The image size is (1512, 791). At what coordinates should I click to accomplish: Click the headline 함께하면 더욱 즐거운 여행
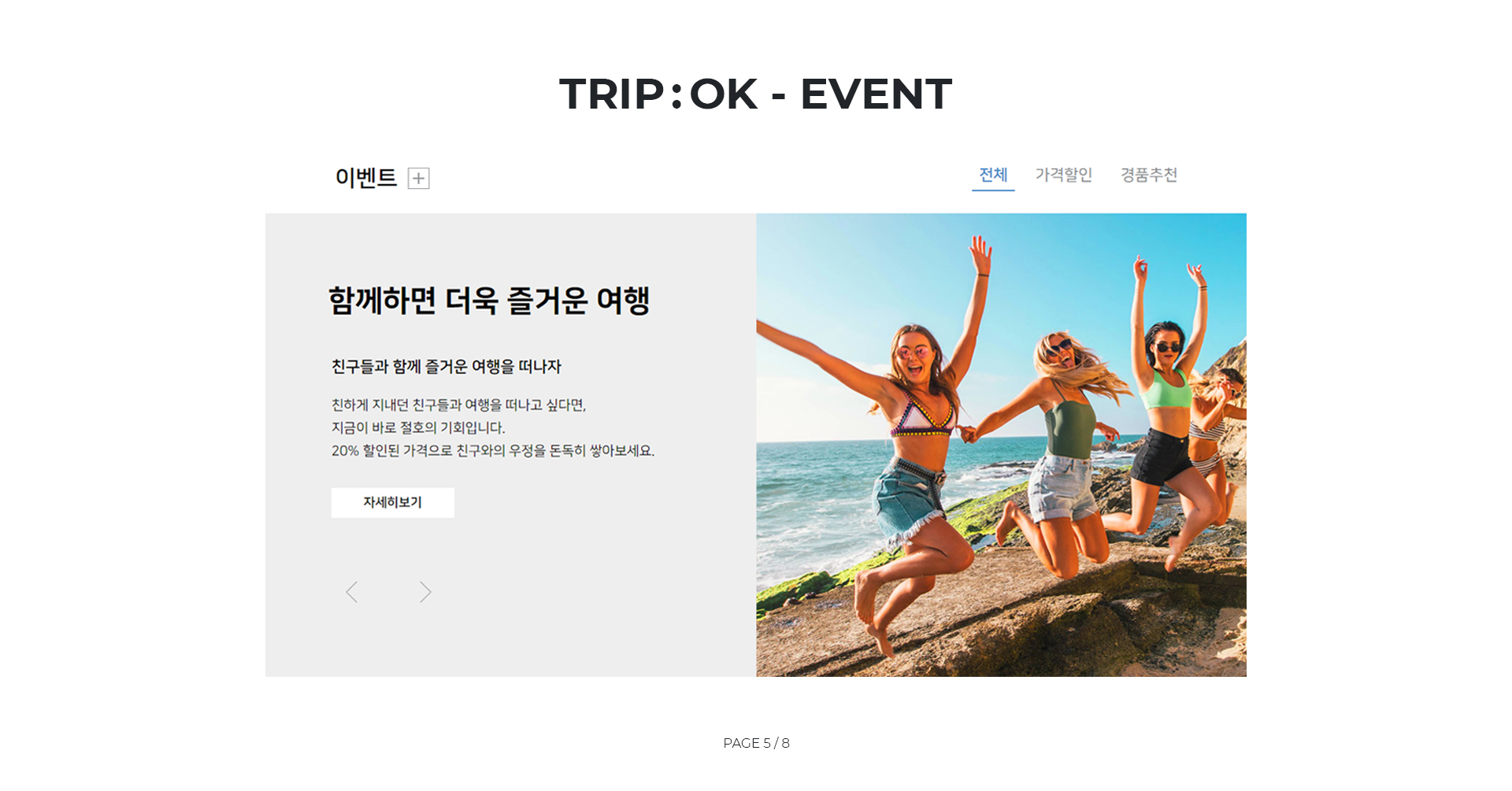(489, 301)
